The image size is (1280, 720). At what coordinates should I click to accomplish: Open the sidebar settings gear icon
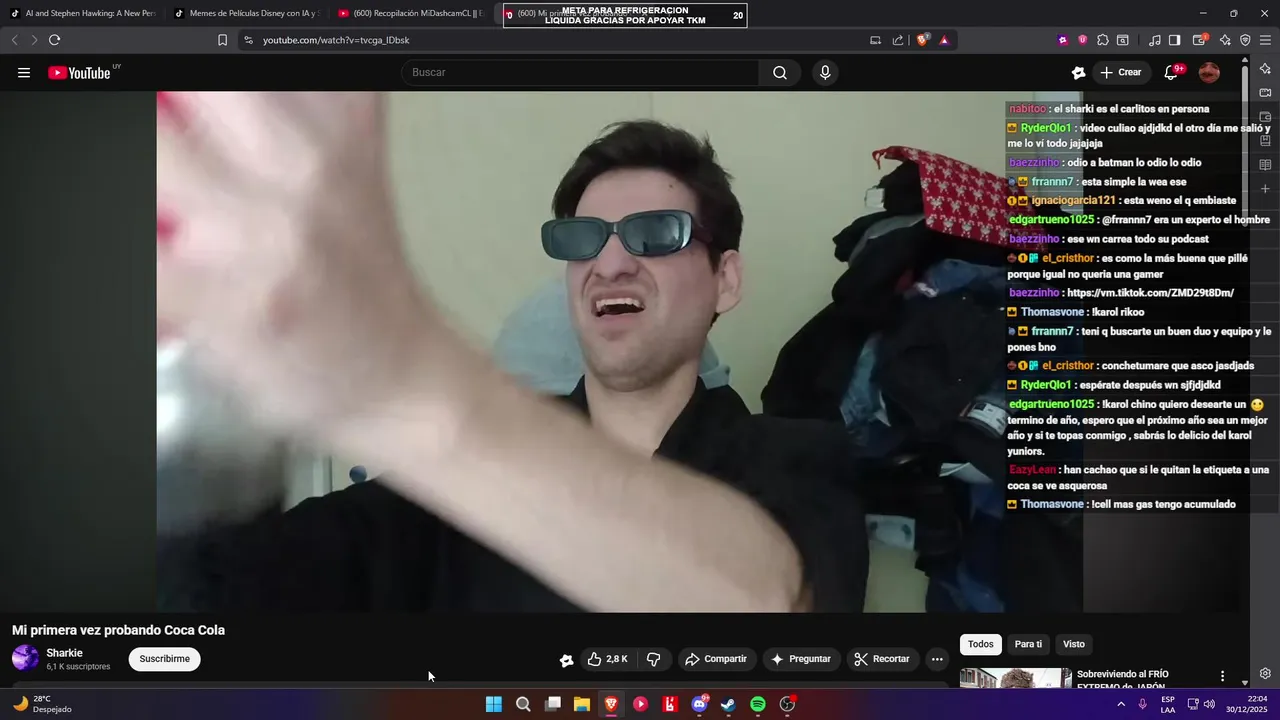tap(1265, 674)
